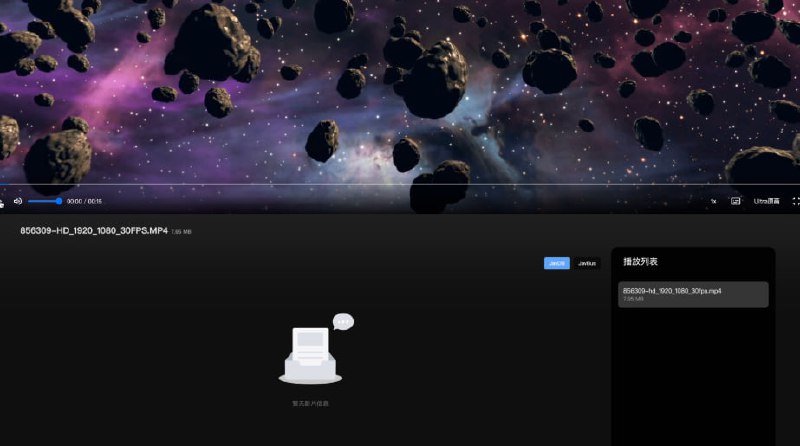Switch to the Javbus tab
Viewport: 800px width, 446px height.
click(588, 263)
